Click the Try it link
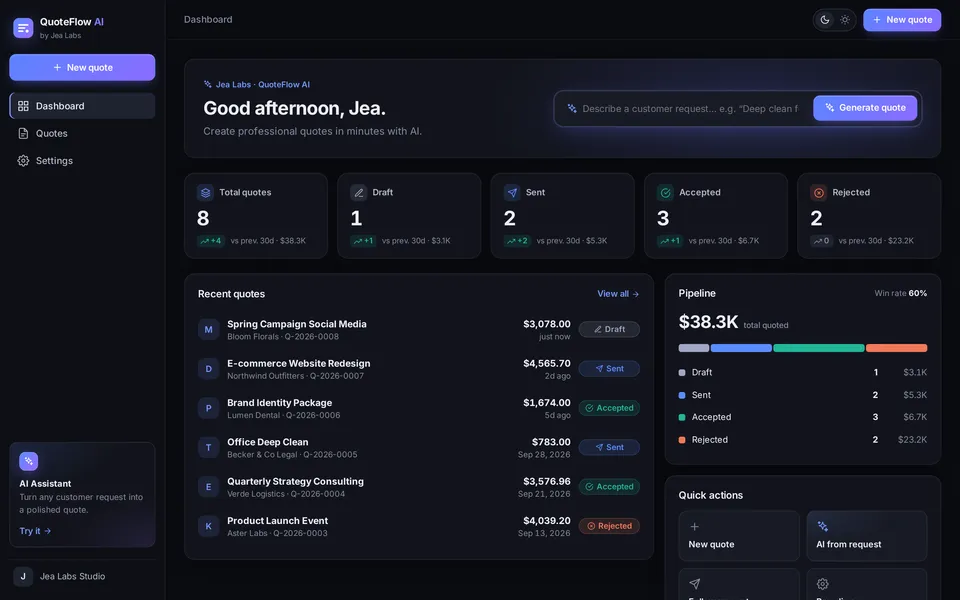The image size is (960, 600). pyautogui.click(x=35, y=531)
